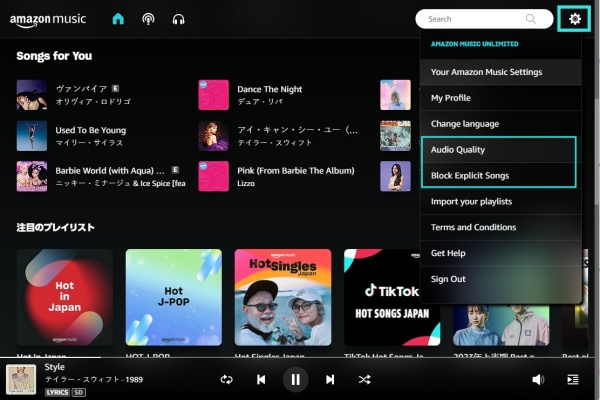600x400 pixels.
Task: Play Pink (From Barbie The Album)
Action: click(x=296, y=171)
